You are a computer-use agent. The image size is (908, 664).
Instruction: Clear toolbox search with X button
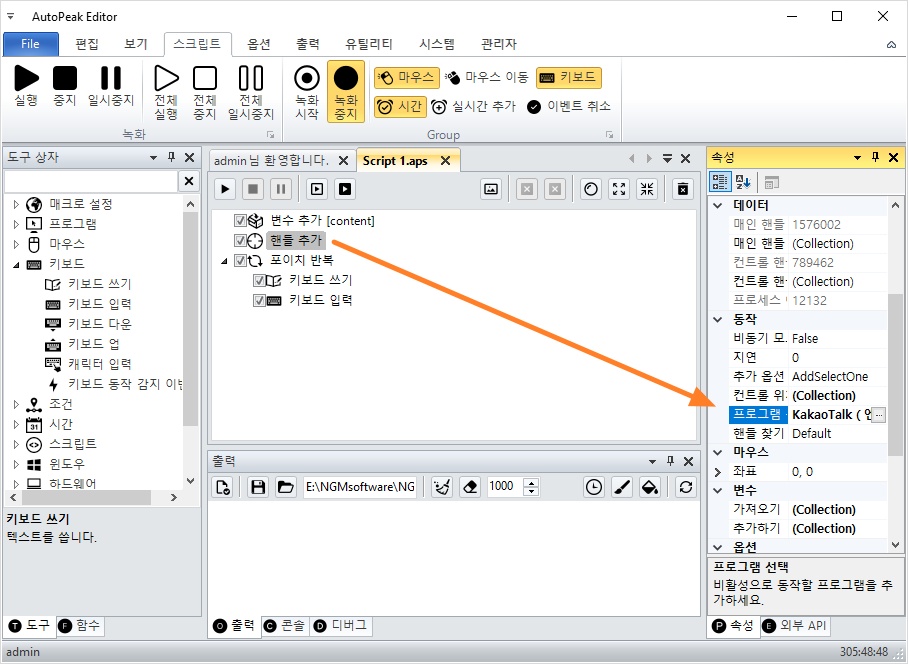click(x=189, y=181)
